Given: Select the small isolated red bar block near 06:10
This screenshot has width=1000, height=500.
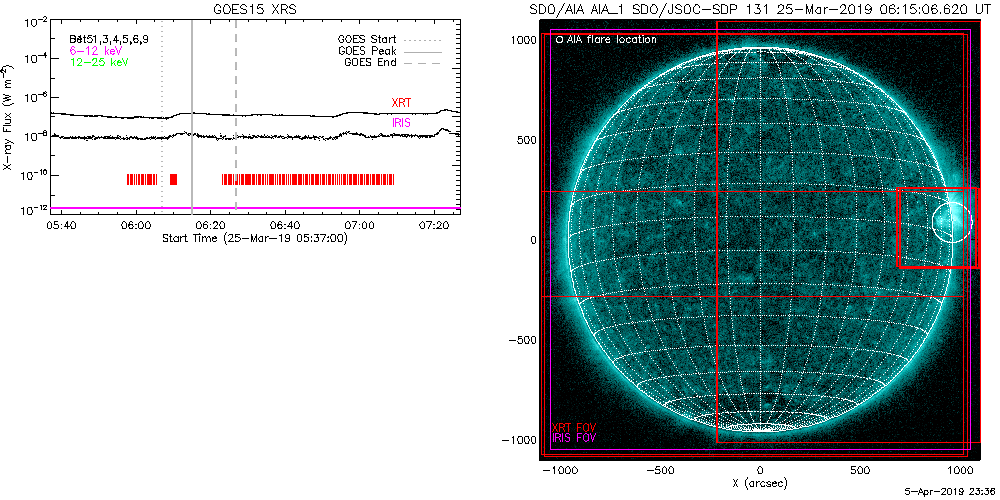Looking at the screenshot, I should coord(173,179).
